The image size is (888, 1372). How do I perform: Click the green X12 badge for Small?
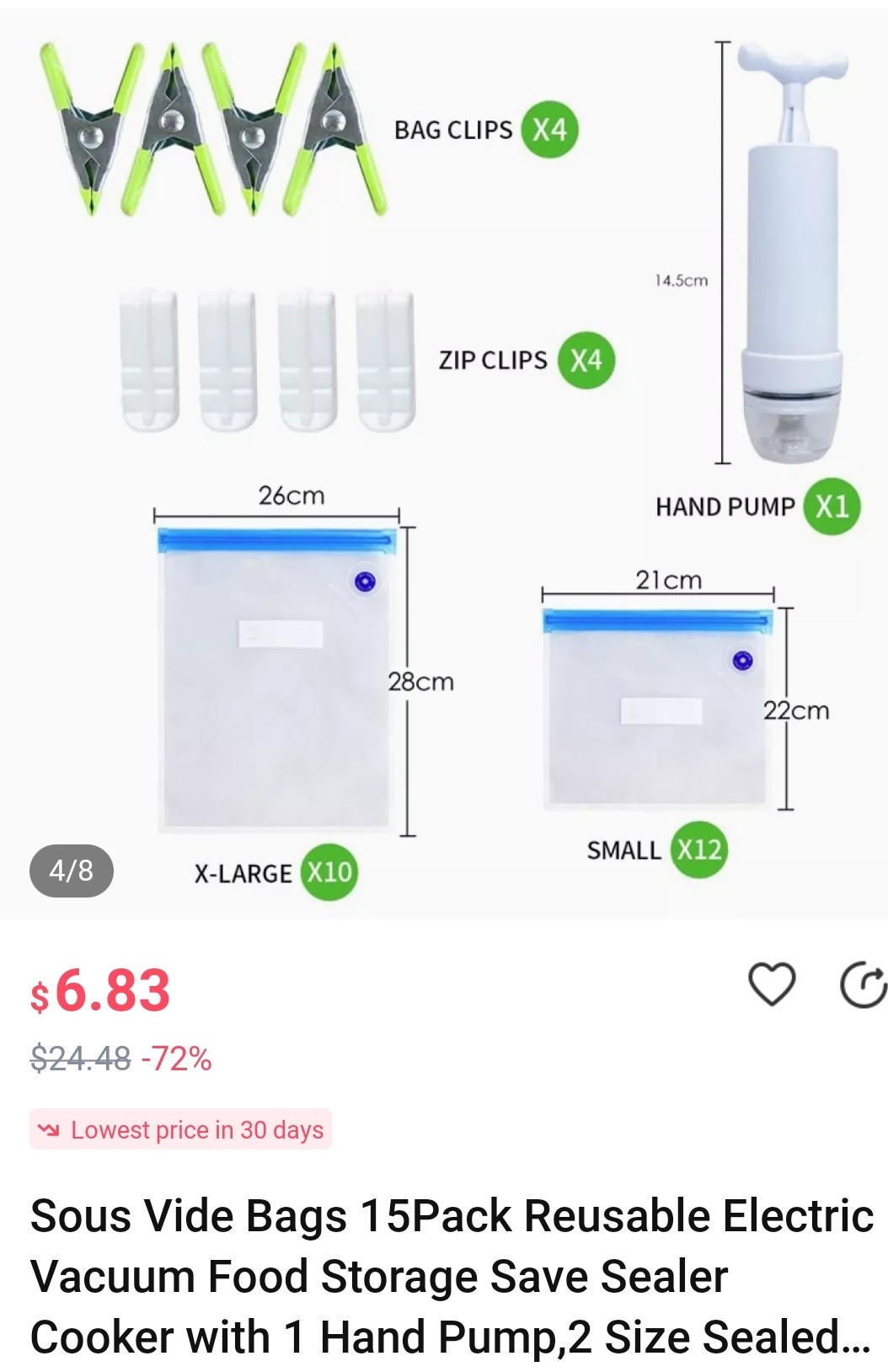699,849
